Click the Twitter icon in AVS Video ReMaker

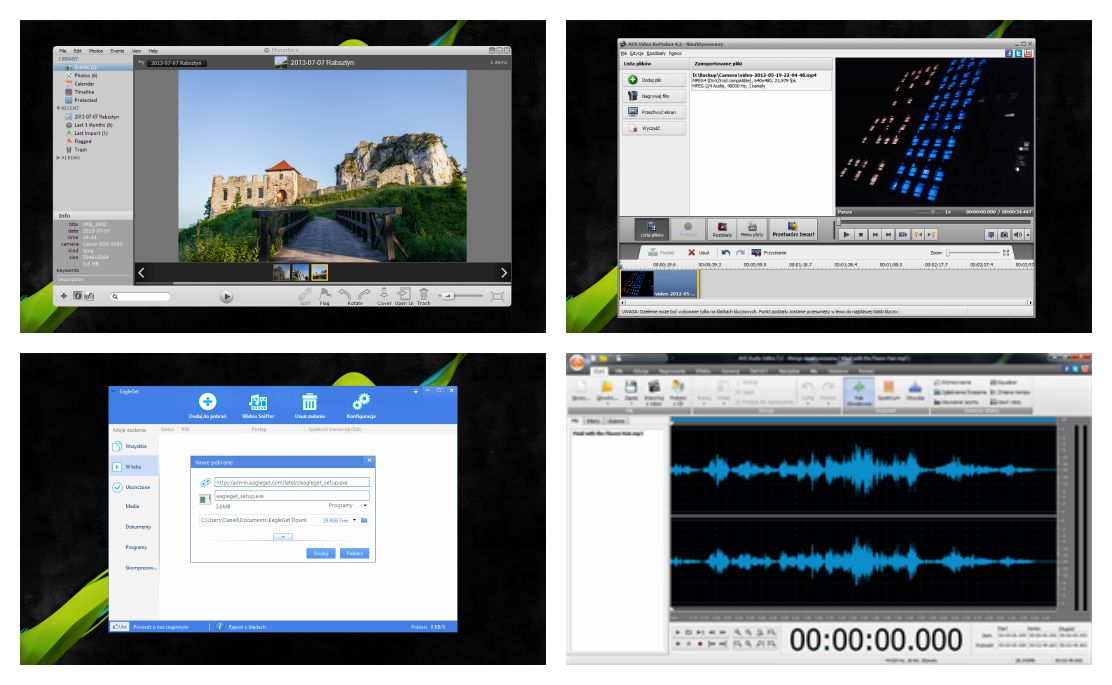point(1018,53)
